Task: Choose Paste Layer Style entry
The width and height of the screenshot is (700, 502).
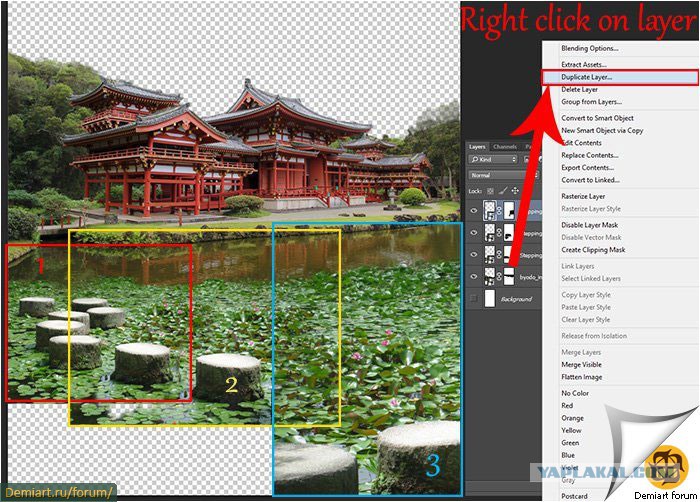Action: (586, 307)
